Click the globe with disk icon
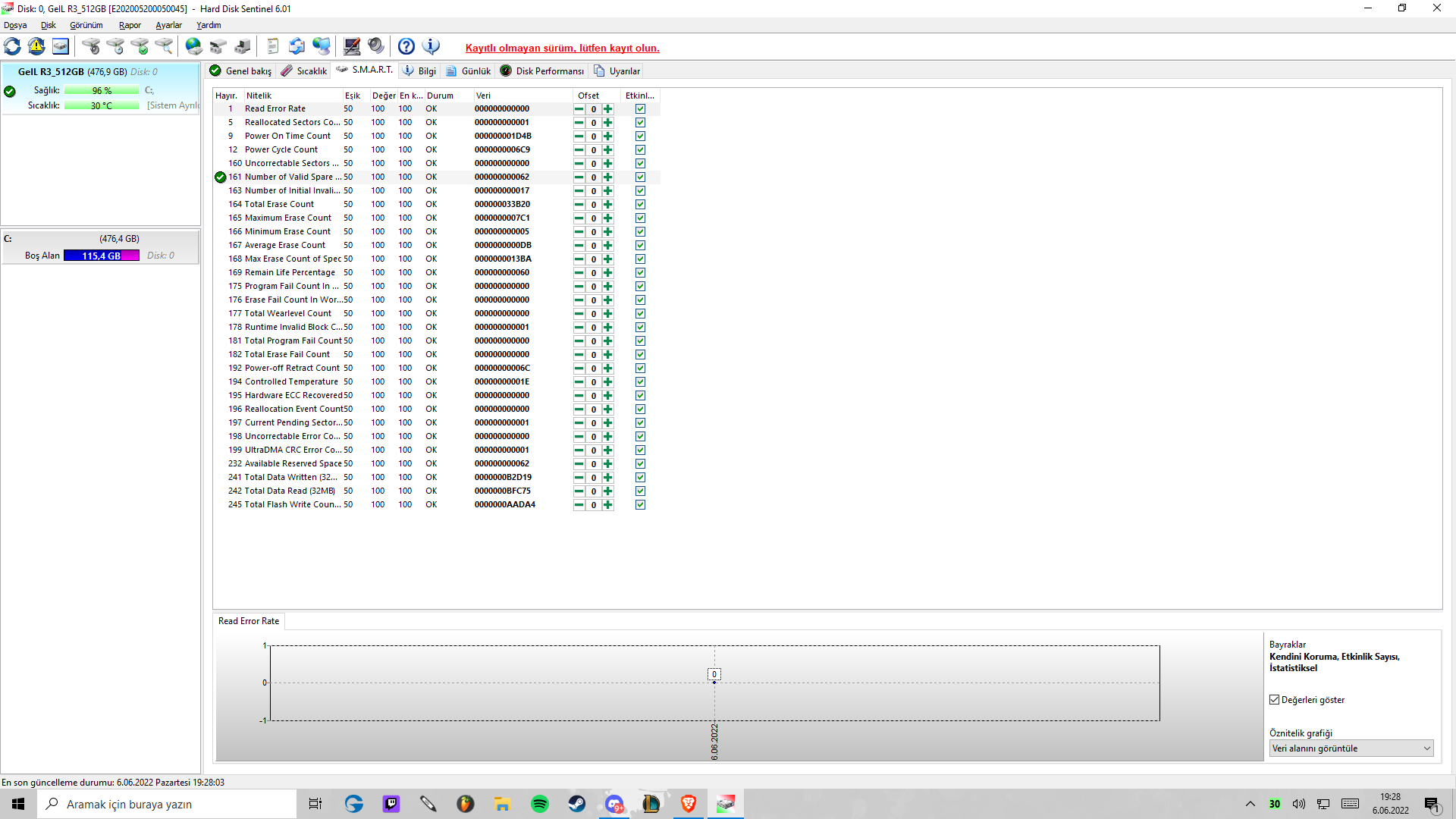 click(x=194, y=46)
